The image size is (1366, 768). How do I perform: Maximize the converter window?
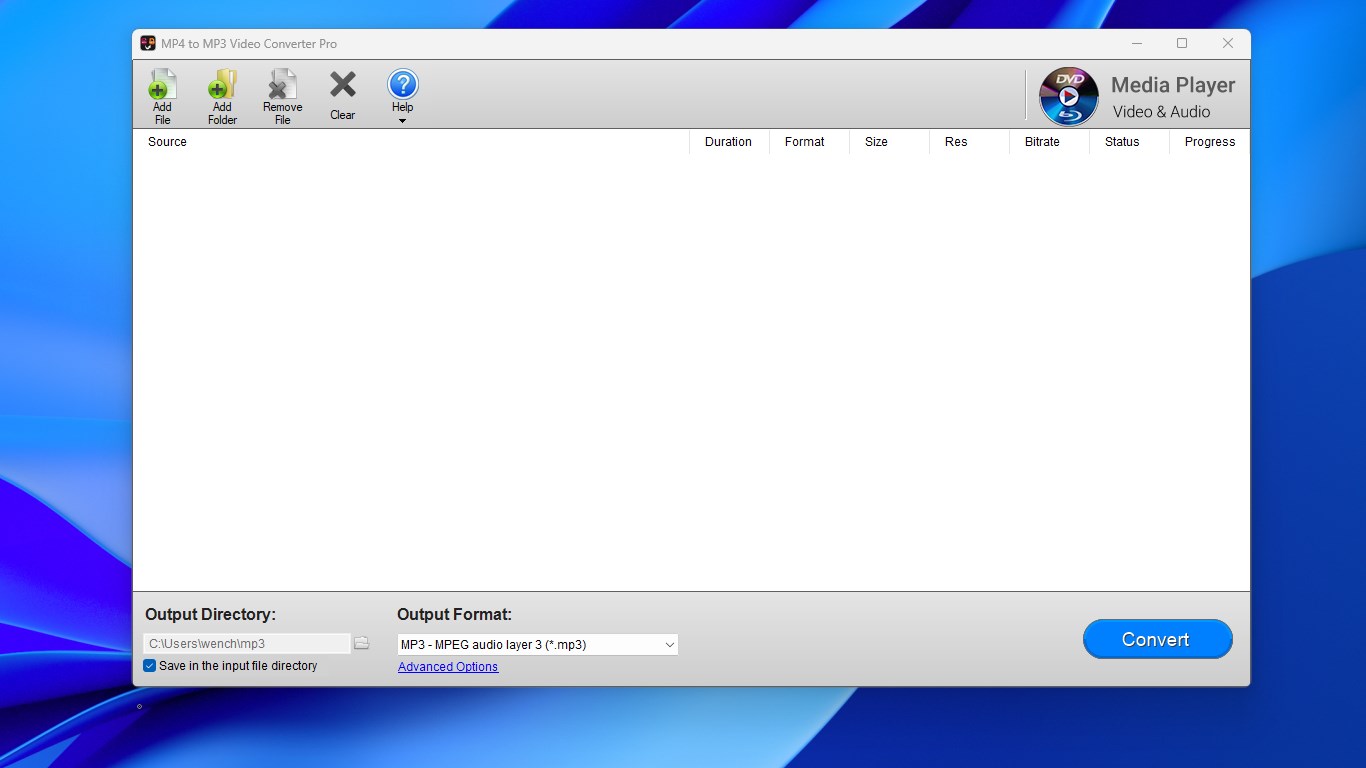click(x=1182, y=44)
